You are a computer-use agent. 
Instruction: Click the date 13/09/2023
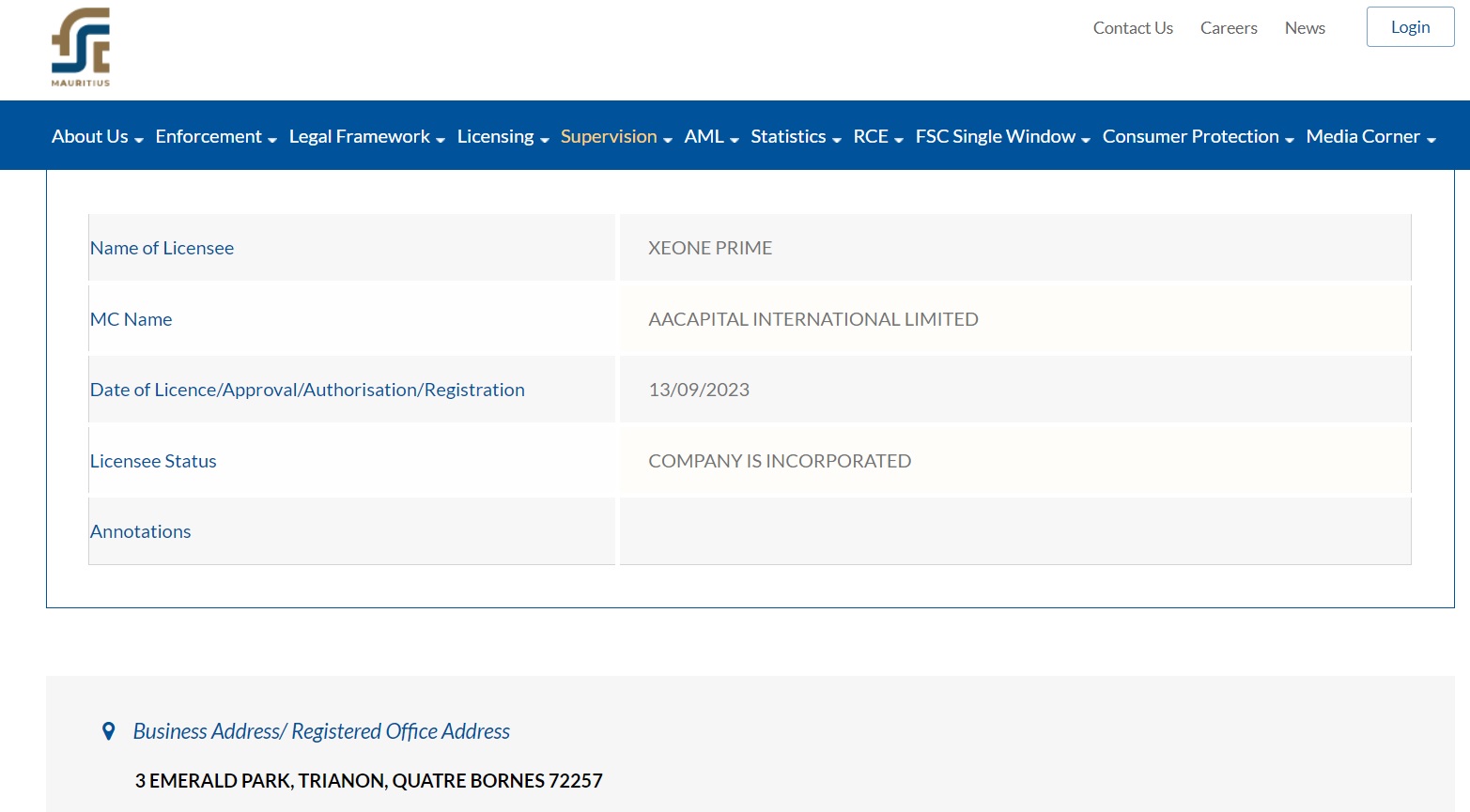tap(699, 390)
